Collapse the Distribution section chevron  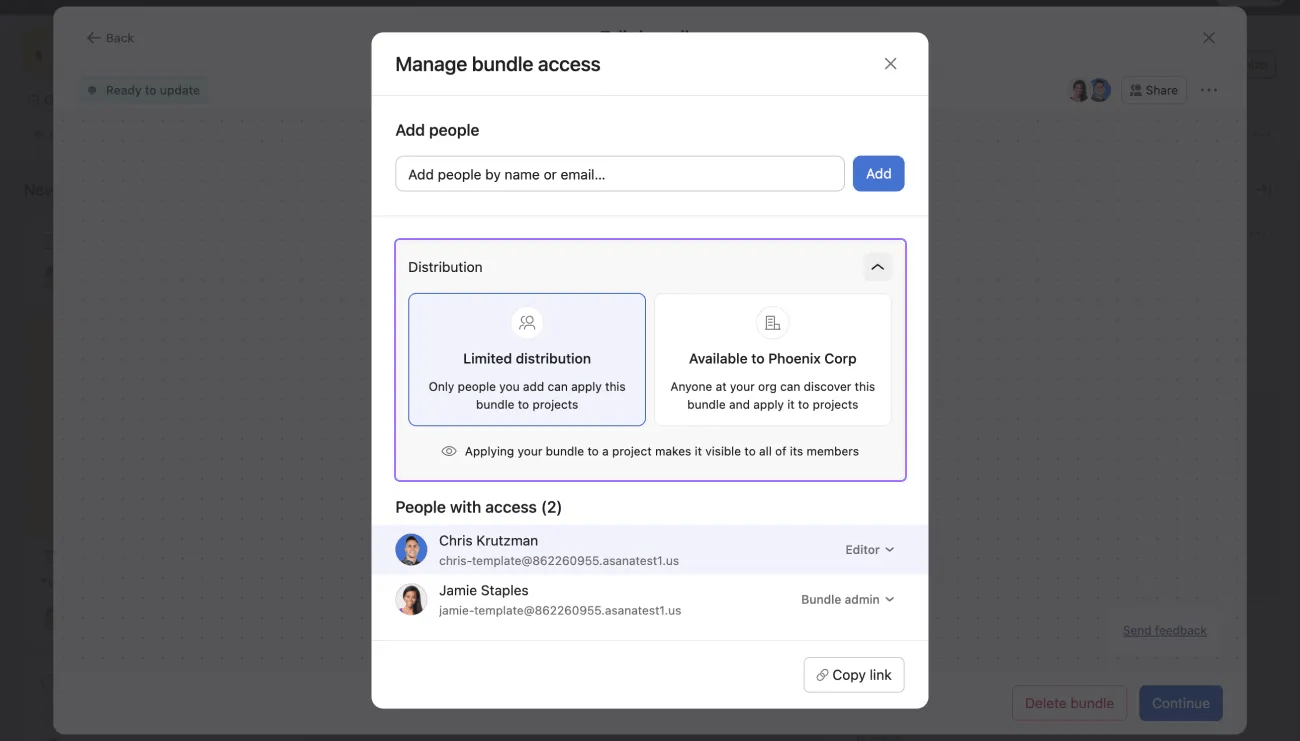click(877, 266)
